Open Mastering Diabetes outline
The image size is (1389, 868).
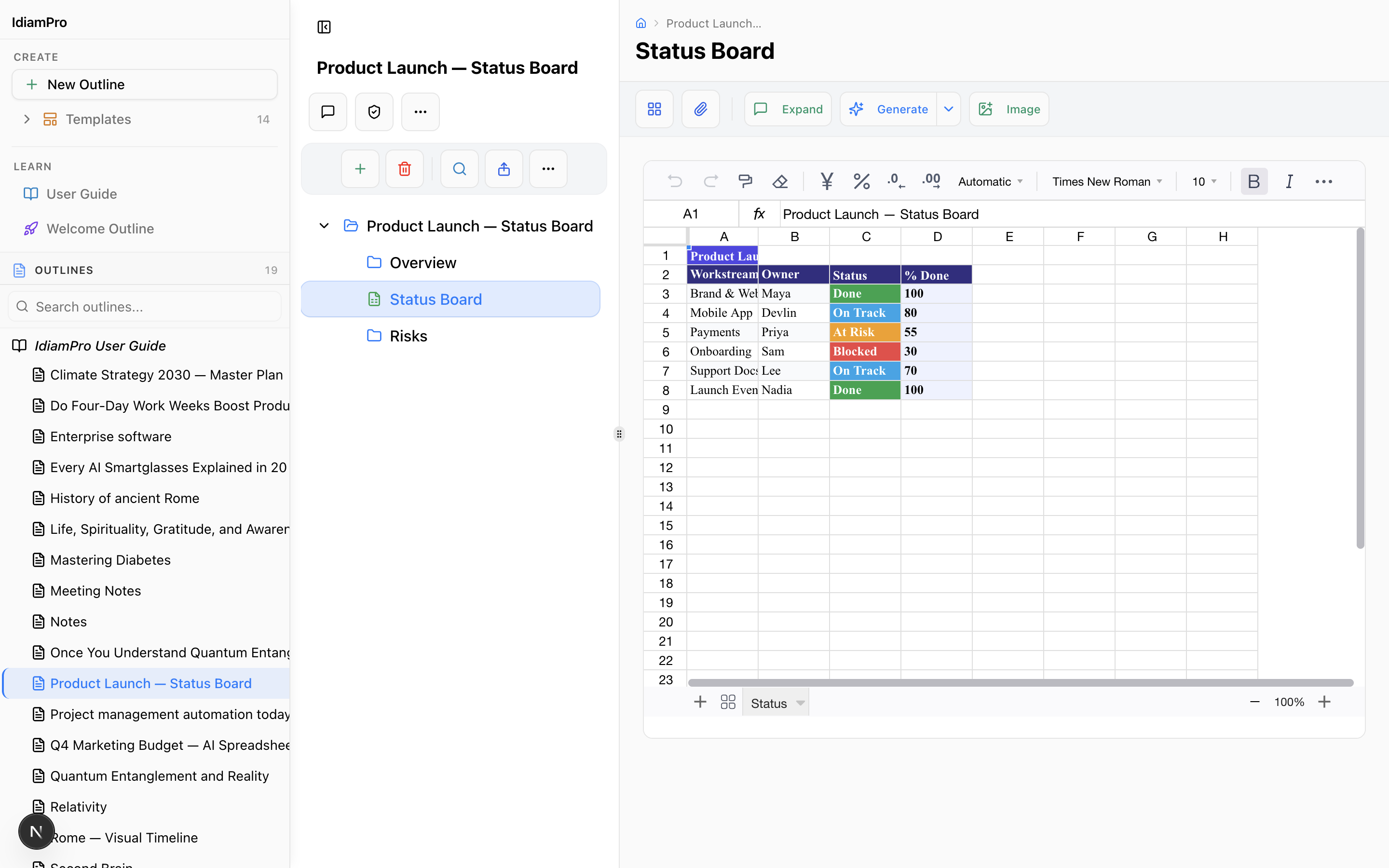pyautogui.click(x=110, y=560)
